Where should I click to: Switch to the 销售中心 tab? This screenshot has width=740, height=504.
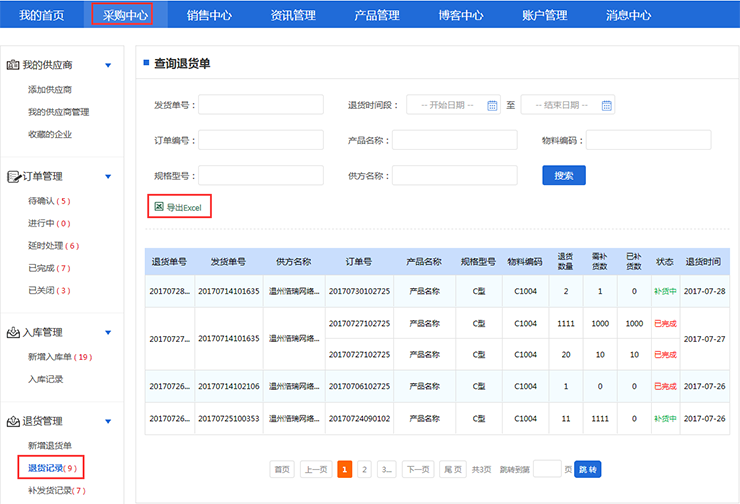[209, 15]
